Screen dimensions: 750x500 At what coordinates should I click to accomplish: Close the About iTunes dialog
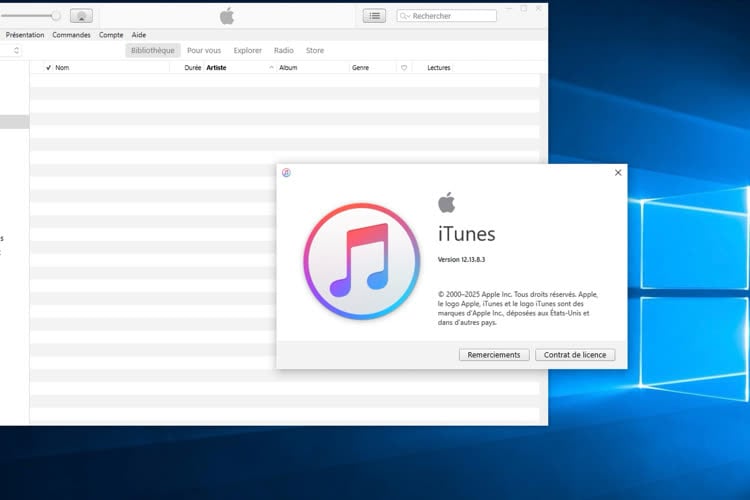pyautogui.click(x=618, y=173)
